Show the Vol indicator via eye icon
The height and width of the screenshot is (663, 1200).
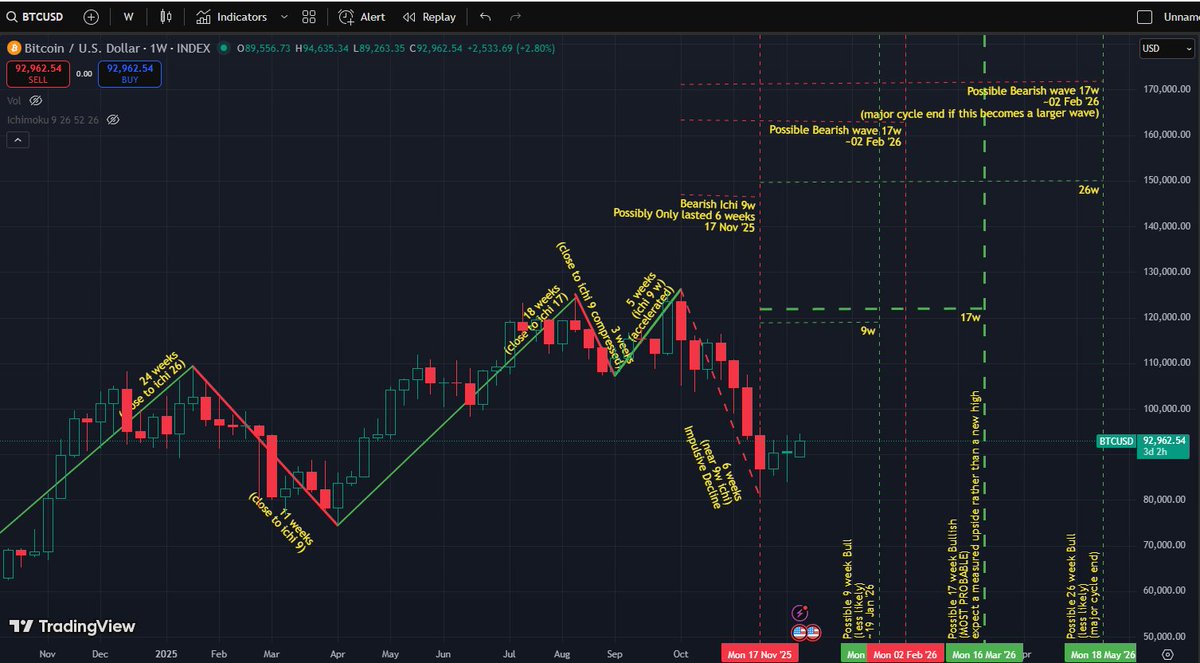tap(36, 101)
